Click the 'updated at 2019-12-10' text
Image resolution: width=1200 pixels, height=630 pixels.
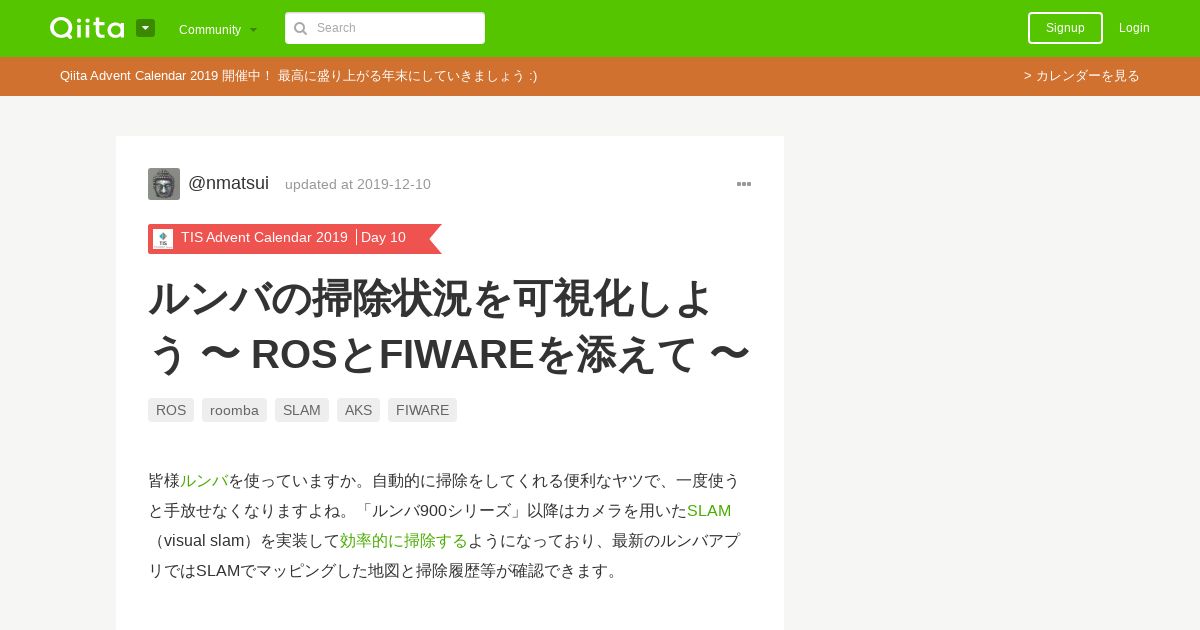click(358, 184)
